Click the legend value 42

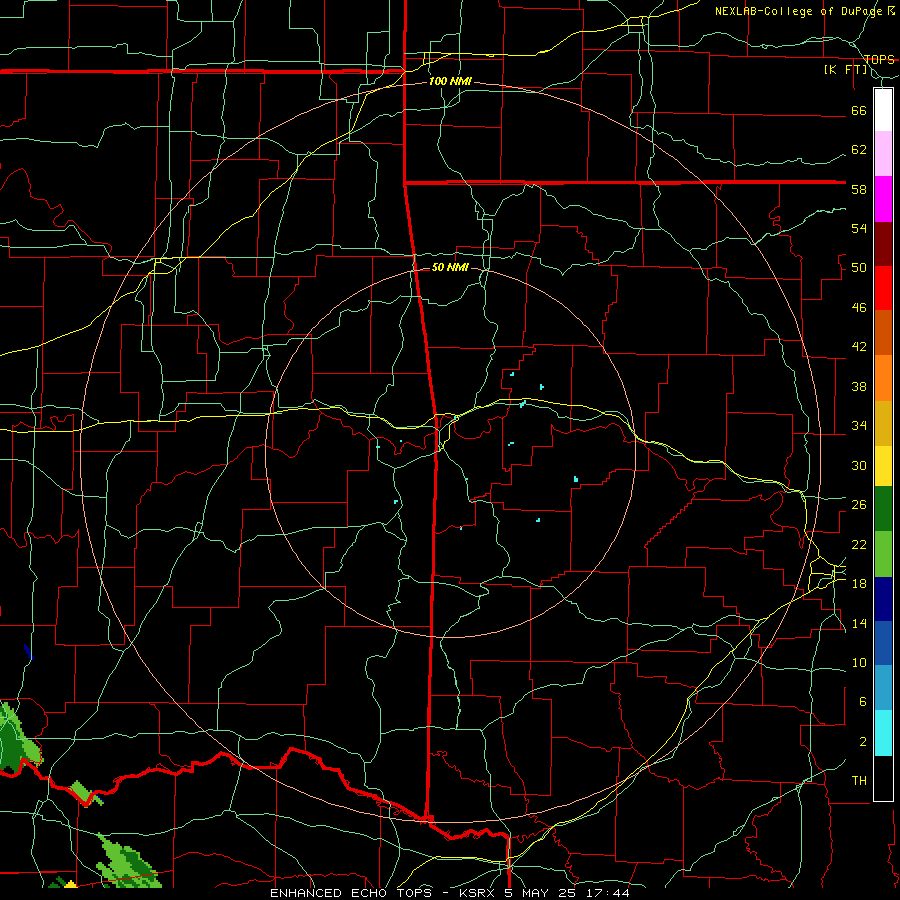click(x=859, y=347)
